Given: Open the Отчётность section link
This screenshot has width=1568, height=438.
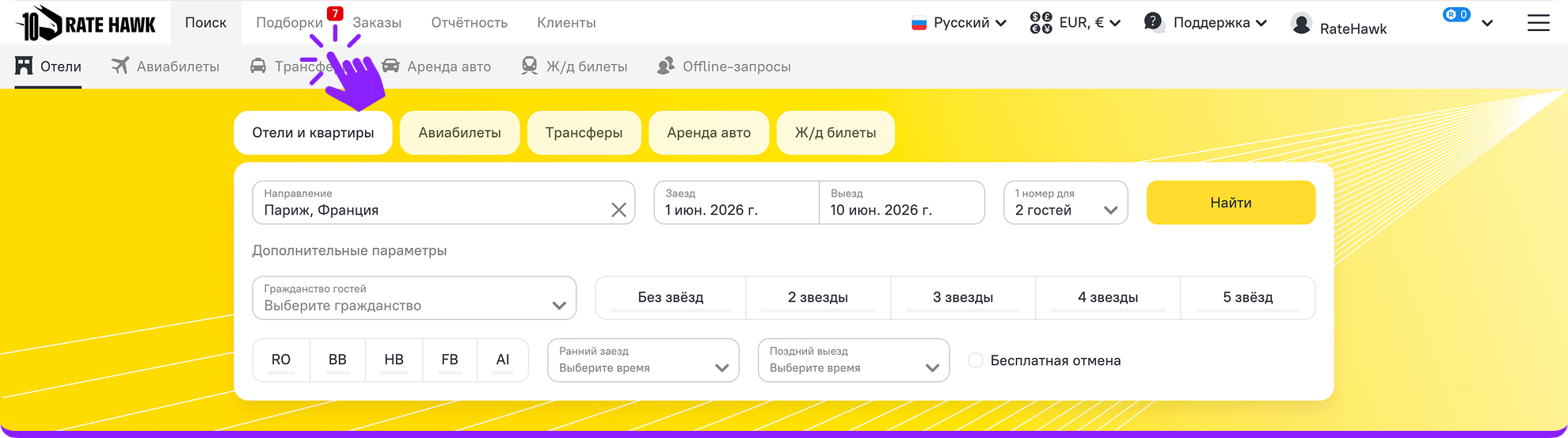Looking at the screenshot, I should tap(469, 23).
